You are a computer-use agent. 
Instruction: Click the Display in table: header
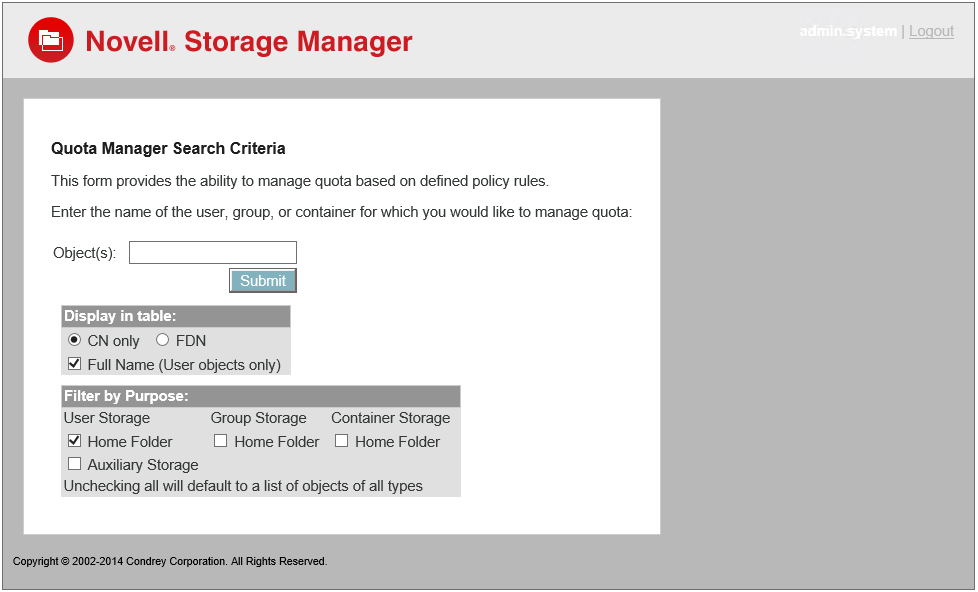176,316
